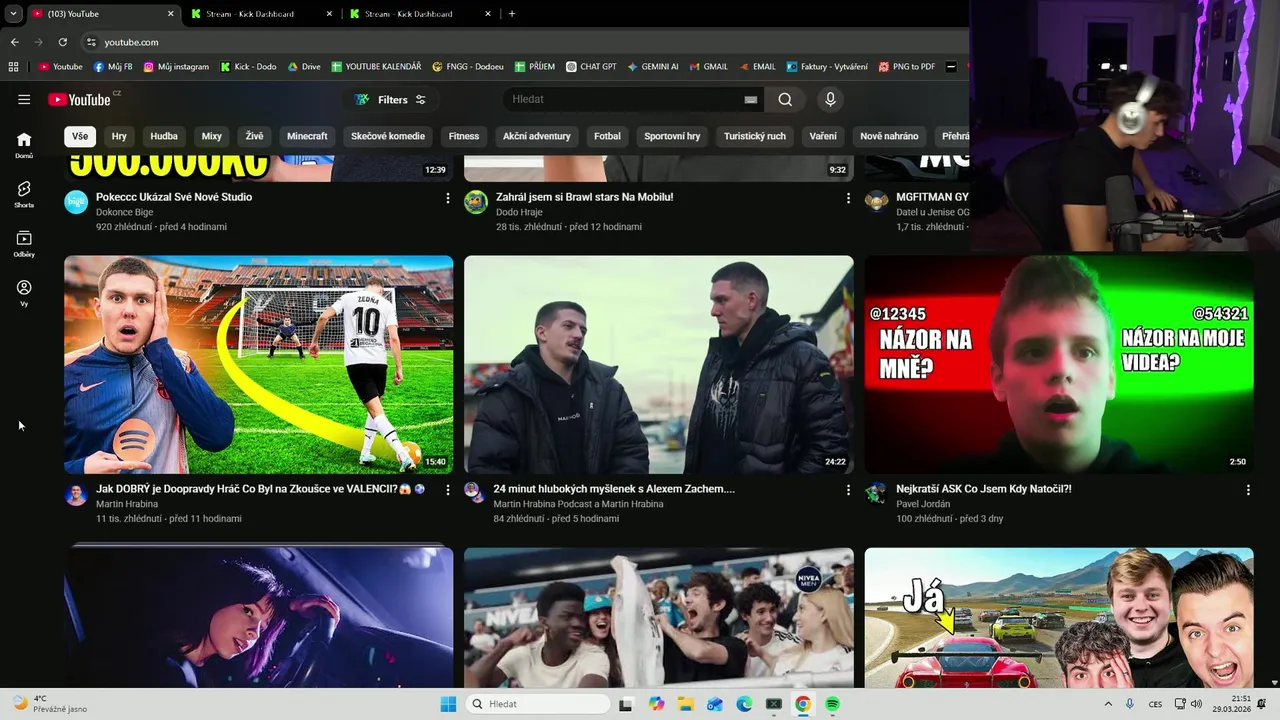Play the Valencia free-kick thumbnail video
This screenshot has width=1280, height=720.
[x=258, y=364]
